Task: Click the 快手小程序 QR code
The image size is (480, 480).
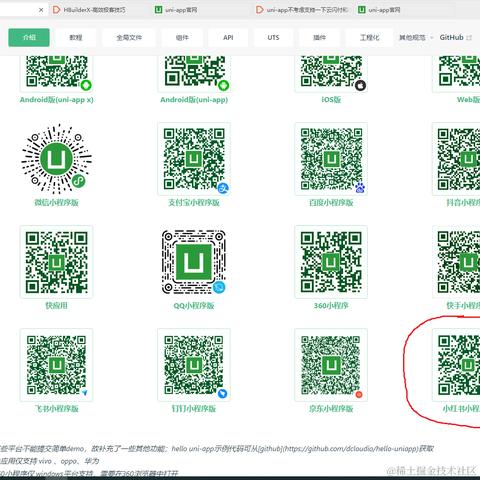Action: [x=456, y=262]
